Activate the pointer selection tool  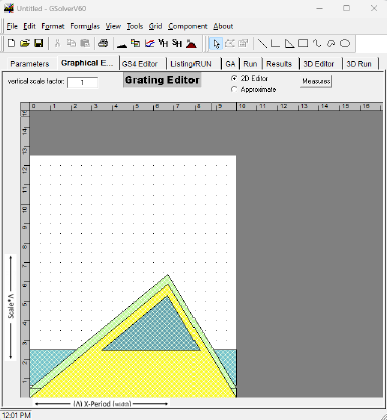(x=216, y=44)
